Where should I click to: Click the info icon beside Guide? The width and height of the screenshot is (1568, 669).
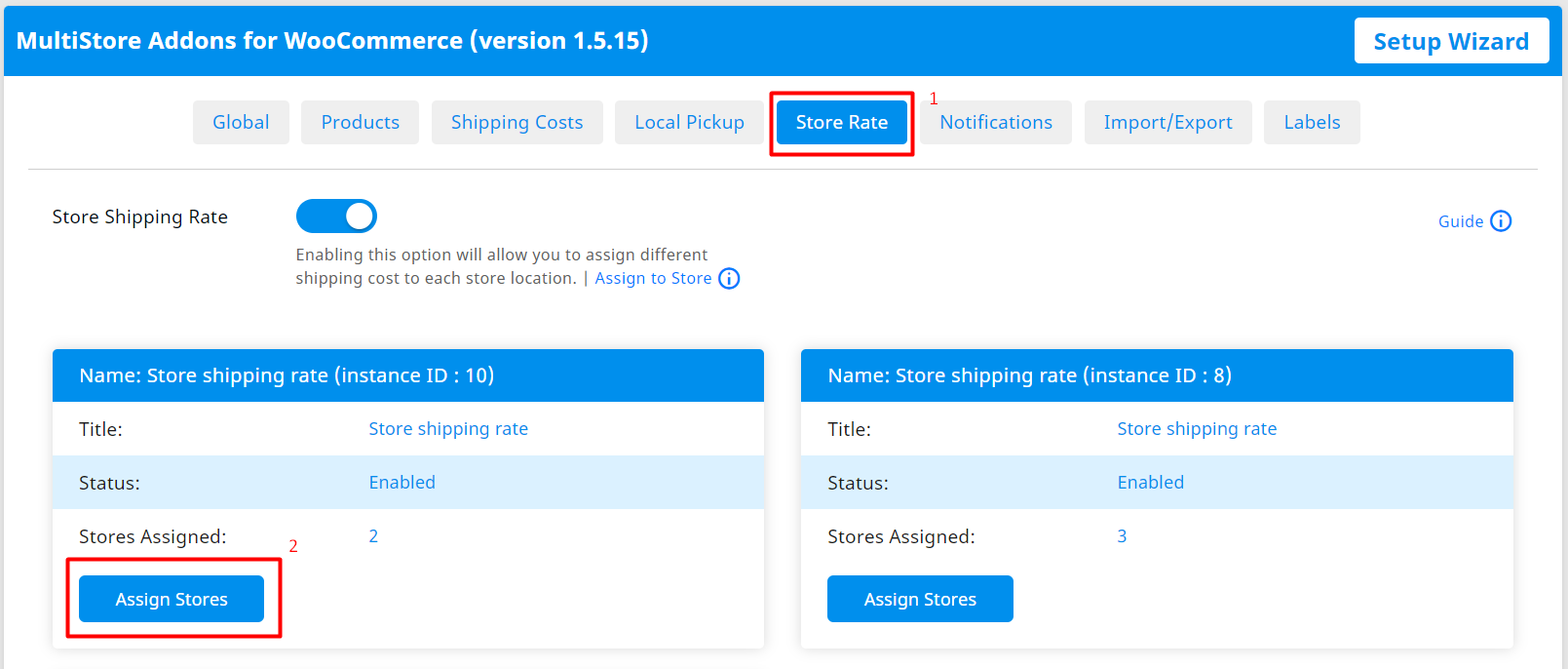pyautogui.click(x=1501, y=221)
